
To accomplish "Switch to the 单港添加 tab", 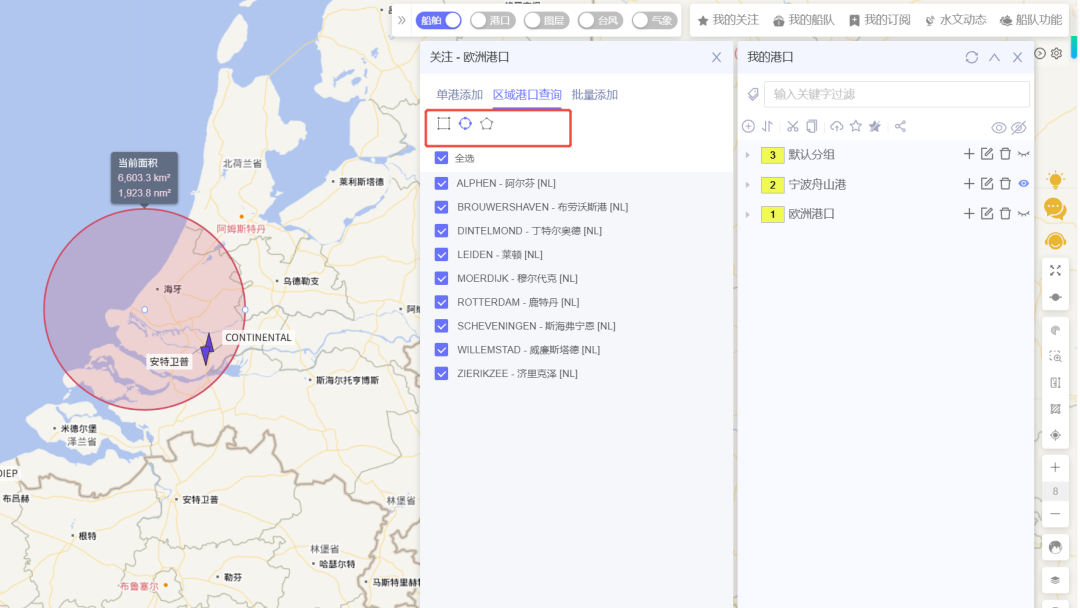I will (x=459, y=95).
